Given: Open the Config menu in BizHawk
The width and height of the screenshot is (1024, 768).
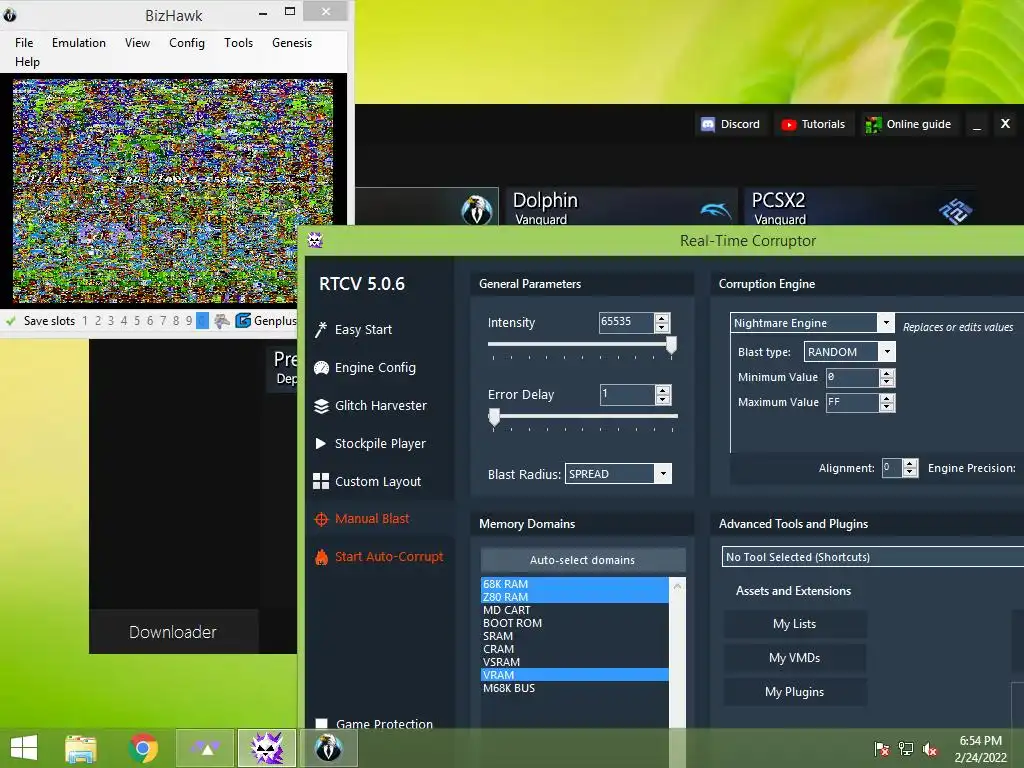Looking at the screenshot, I should [x=187, y=43].
